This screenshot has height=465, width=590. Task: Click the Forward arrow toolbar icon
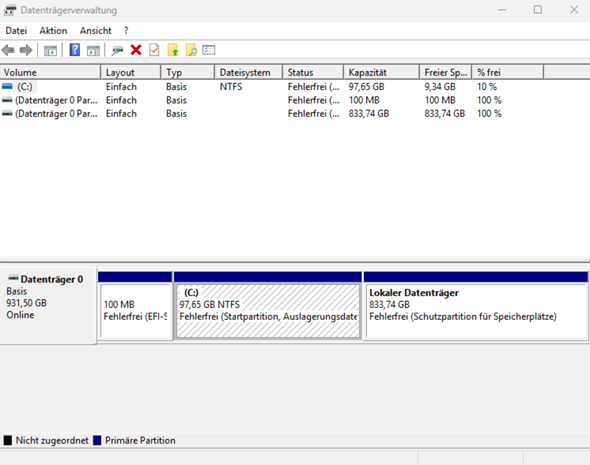(26, 50)
